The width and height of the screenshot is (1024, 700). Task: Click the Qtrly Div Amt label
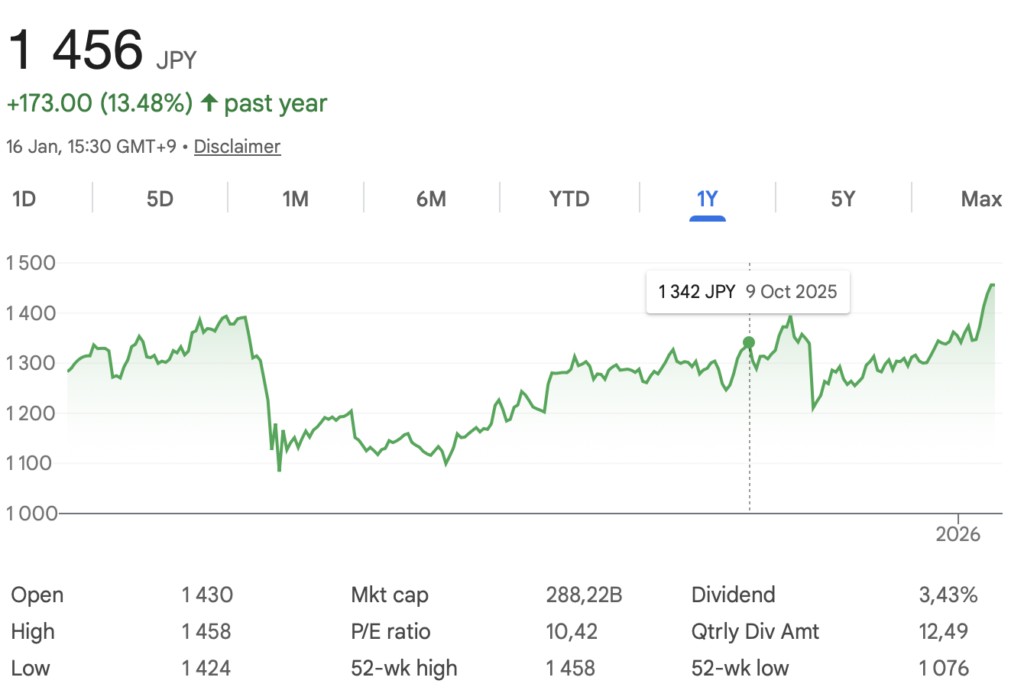coord(755,632)
